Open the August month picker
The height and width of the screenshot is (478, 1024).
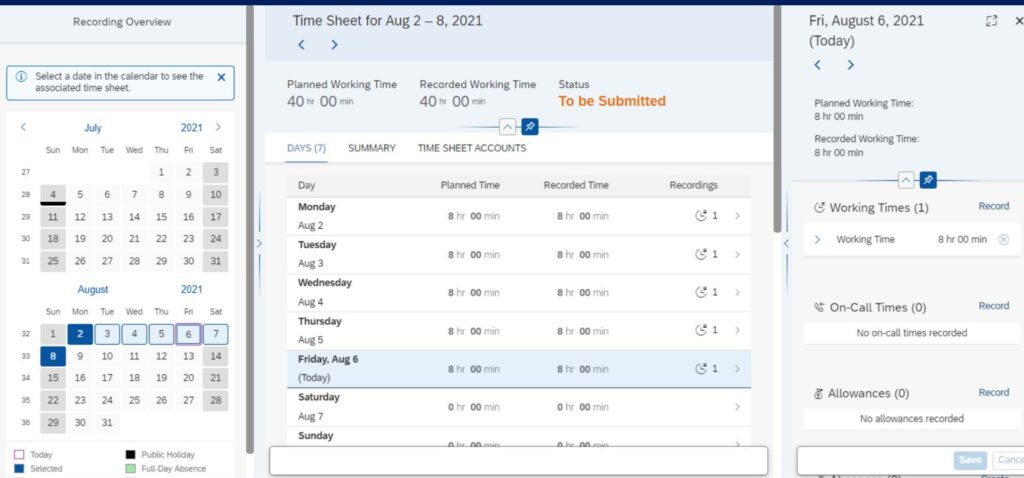(x=93, y=289)
